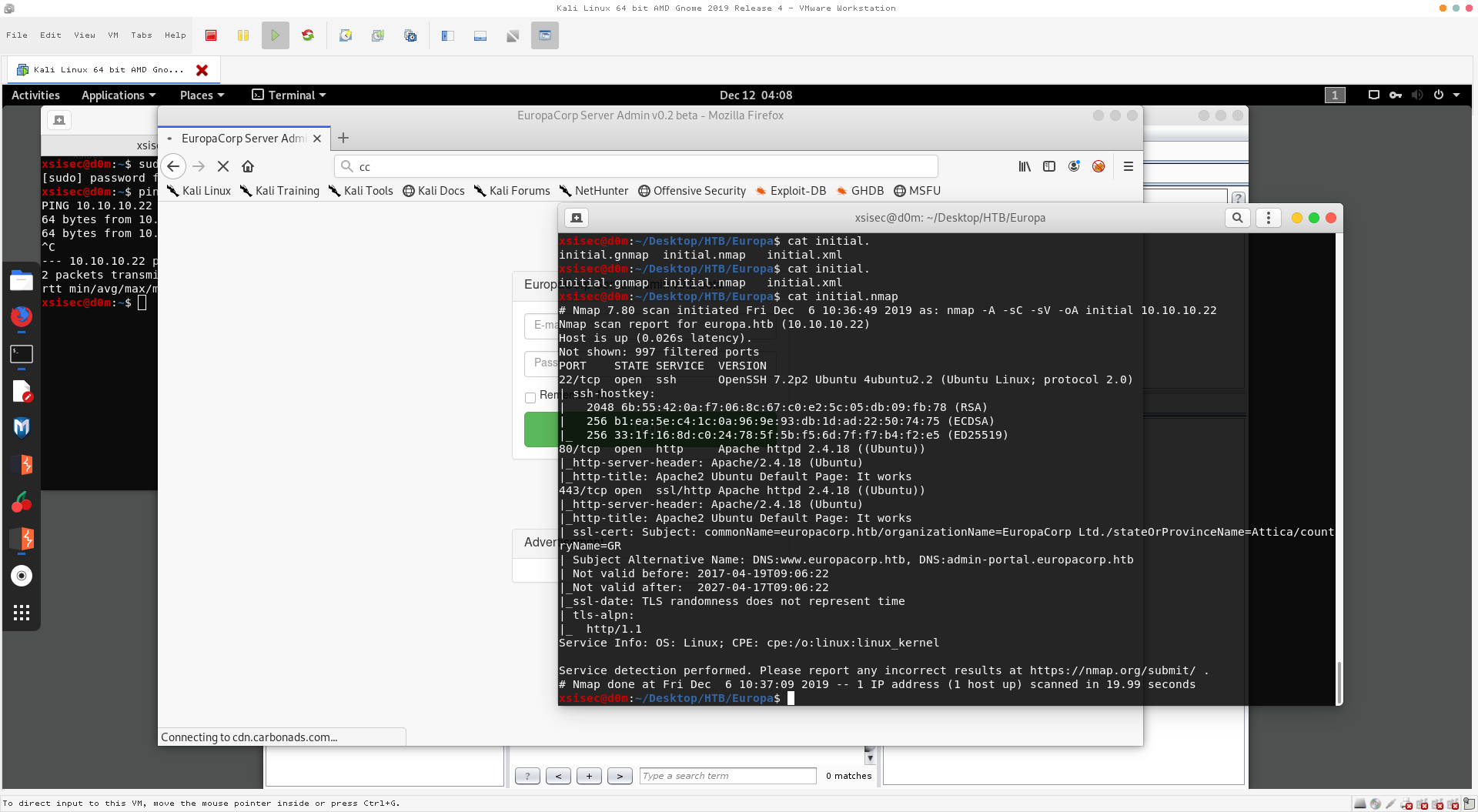Screen dimensions: 1478x812
Task: Click the VMware take snapshot icon
Action: pyautogui.click(x=346, y=35)
